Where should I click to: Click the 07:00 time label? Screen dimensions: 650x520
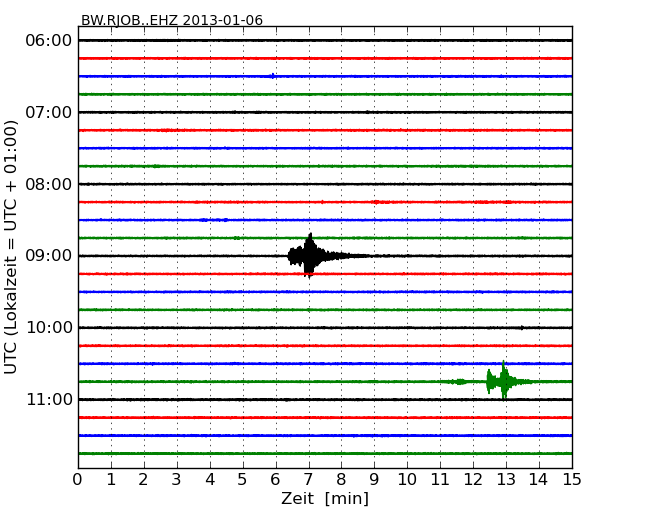tap(49, 112)
